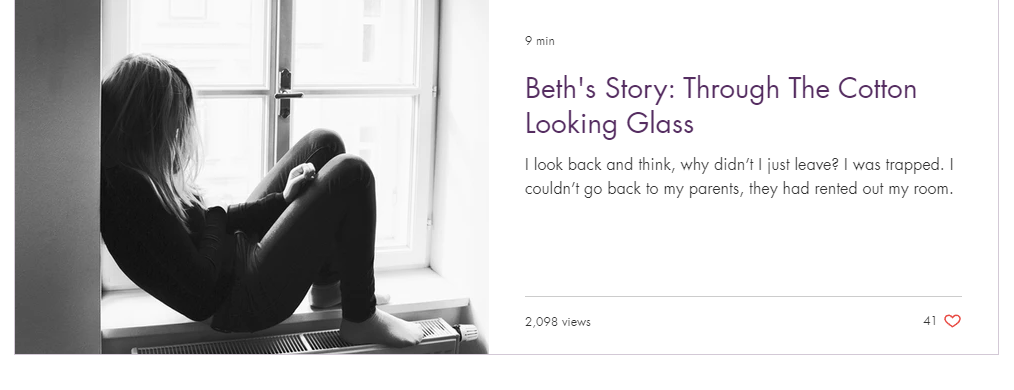
Task: Click the girl's bare feet in the photo
Action: tap(382, 328)
